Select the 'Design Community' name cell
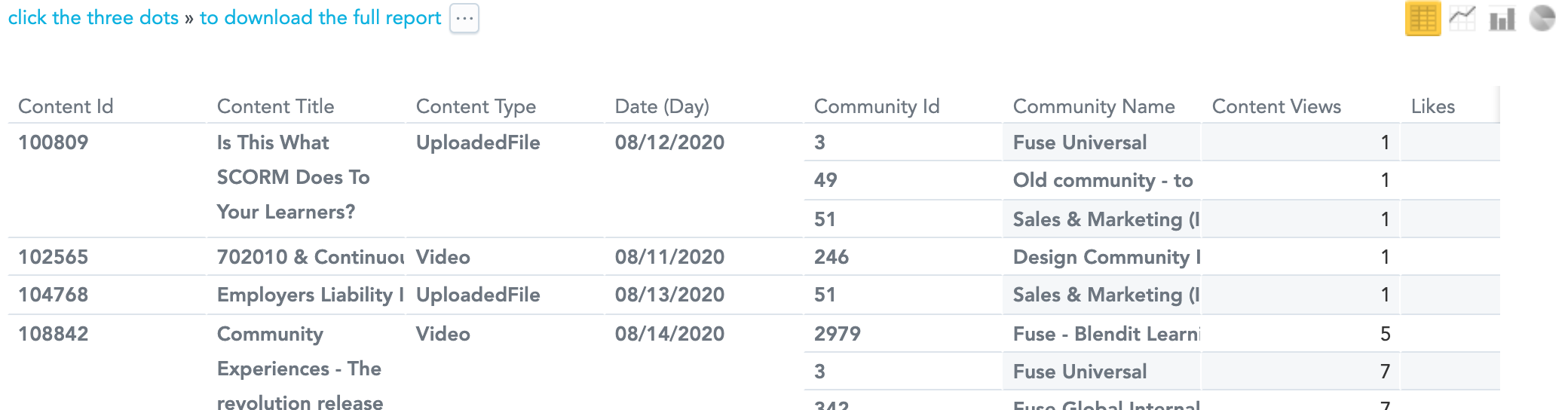Viewport: 1568px width, 410px height. pos(1105,257)
